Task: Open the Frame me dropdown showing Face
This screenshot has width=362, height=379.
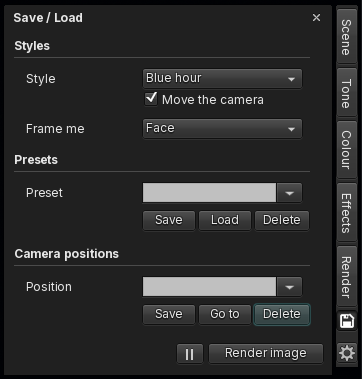Action: click(222, 129)
